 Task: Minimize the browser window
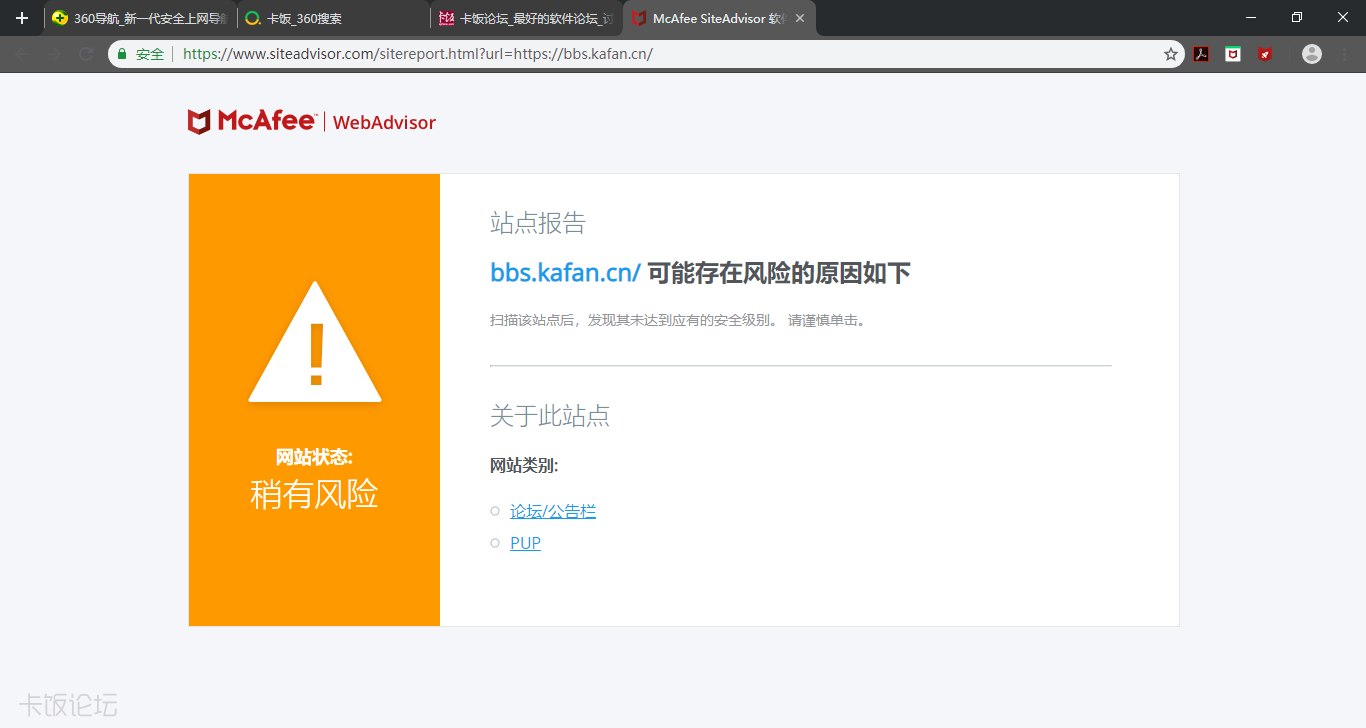[x=1250, y=17]
